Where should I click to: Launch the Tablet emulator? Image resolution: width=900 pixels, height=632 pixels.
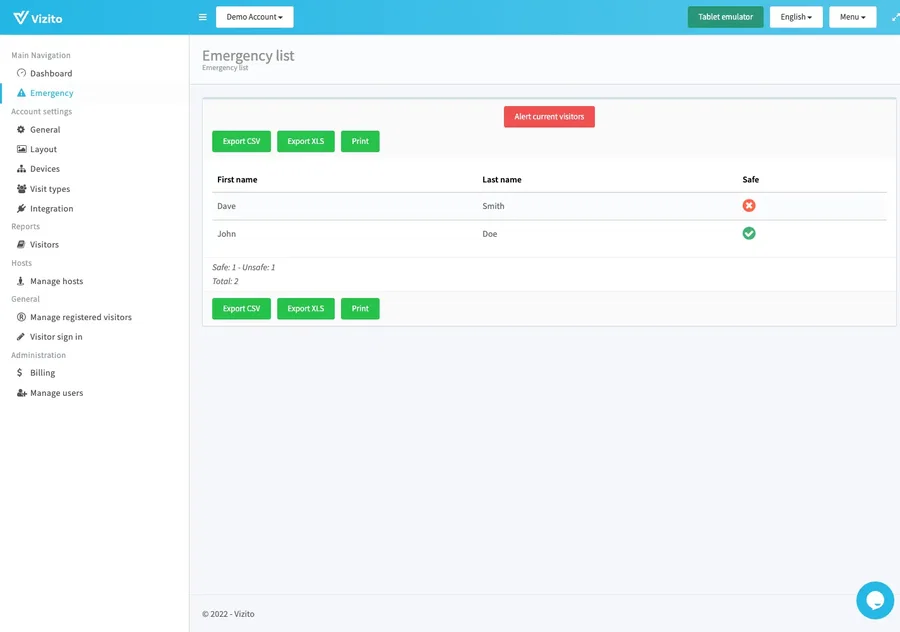[725, 17]
